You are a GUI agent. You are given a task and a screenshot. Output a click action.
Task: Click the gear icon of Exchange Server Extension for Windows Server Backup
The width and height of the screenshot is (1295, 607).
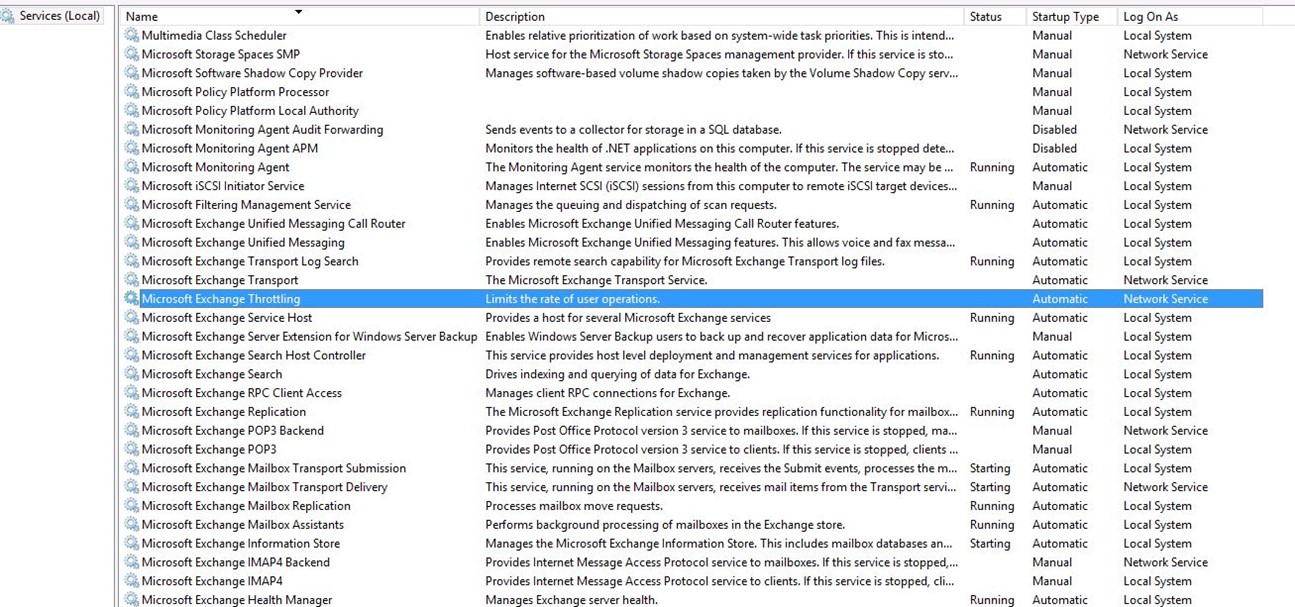point(132,336)
